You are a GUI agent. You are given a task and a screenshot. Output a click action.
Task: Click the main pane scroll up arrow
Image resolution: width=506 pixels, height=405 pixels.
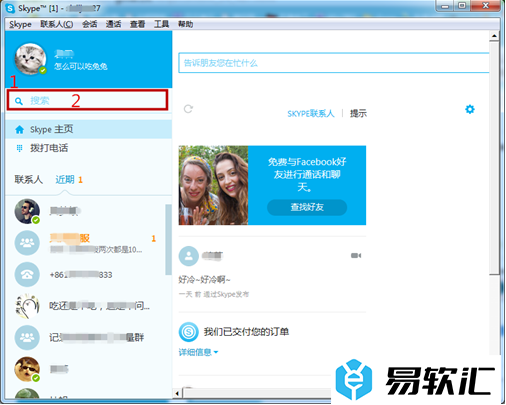click(494, 36)
